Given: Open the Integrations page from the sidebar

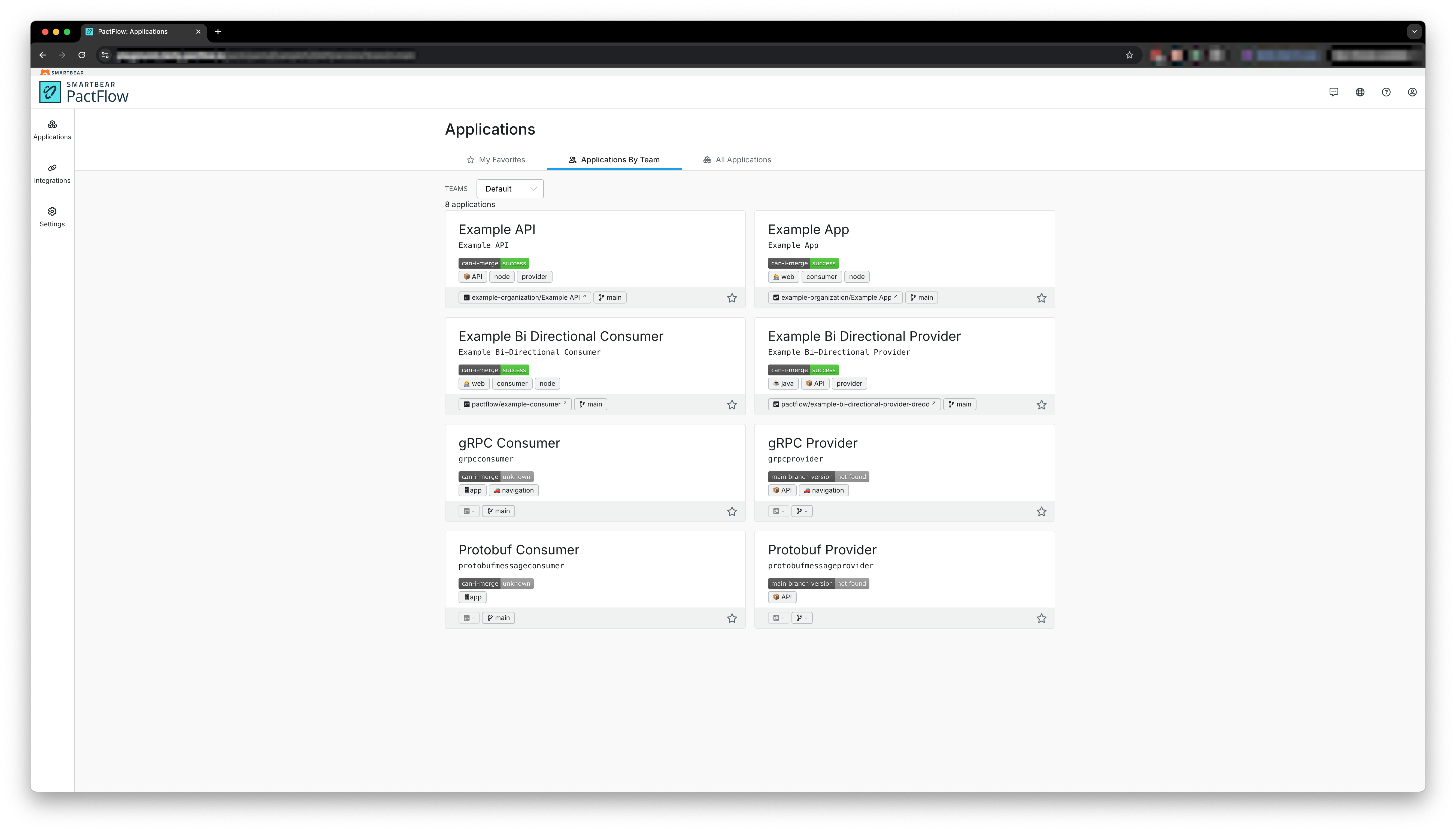Looking at the screenshot, I should tap(52, 173).
